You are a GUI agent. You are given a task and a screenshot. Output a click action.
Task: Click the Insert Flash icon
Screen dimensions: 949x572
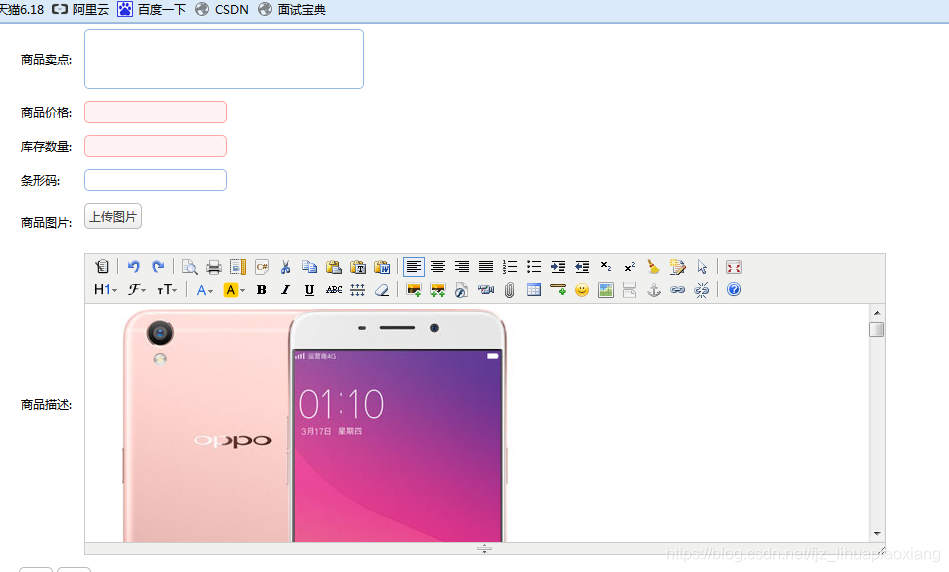coord(462,289)
